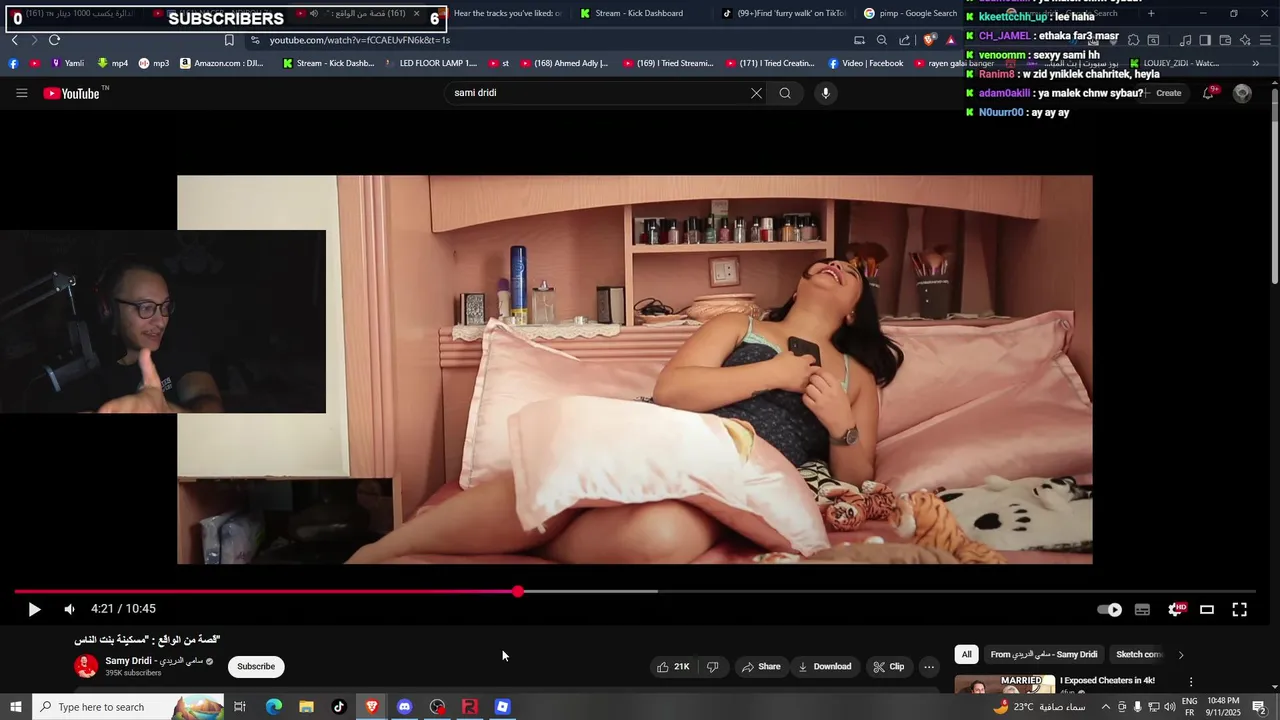Toggle the autoplay switch

click(x=1109, y=609)
